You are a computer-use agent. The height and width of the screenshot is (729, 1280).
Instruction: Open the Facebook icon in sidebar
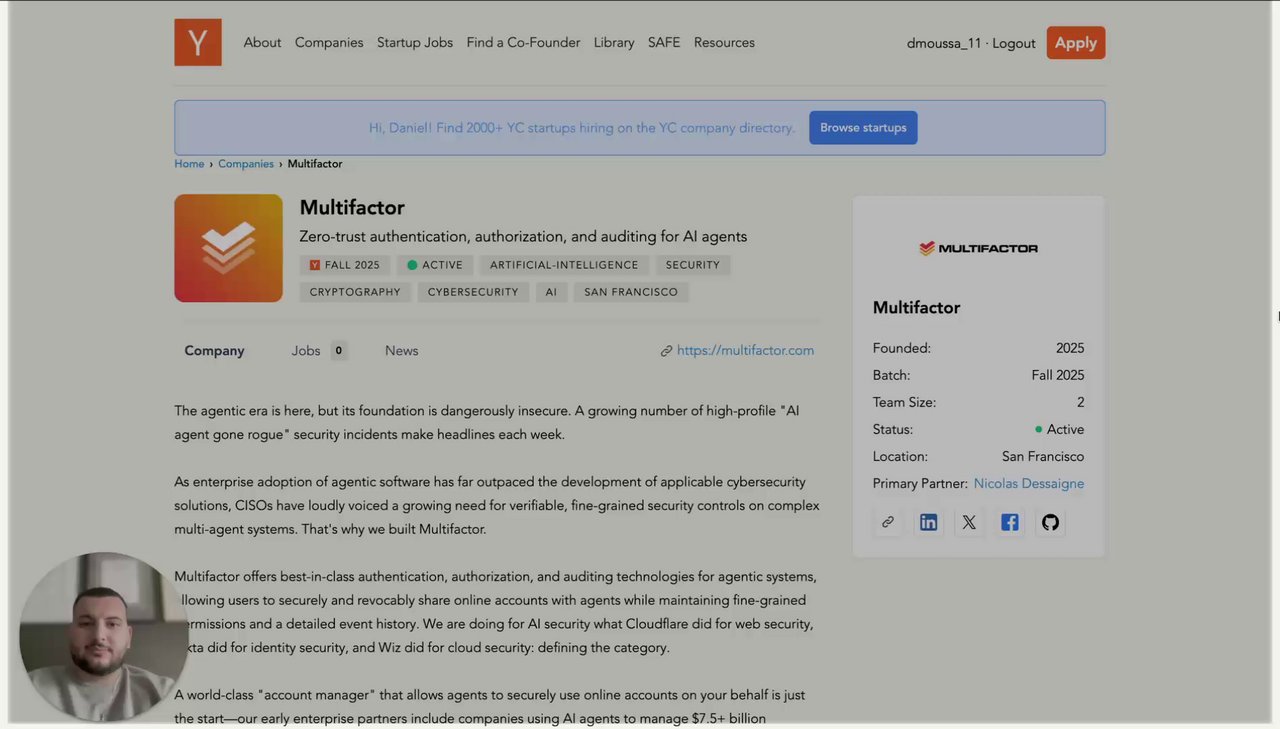[x=1010, y=522]
